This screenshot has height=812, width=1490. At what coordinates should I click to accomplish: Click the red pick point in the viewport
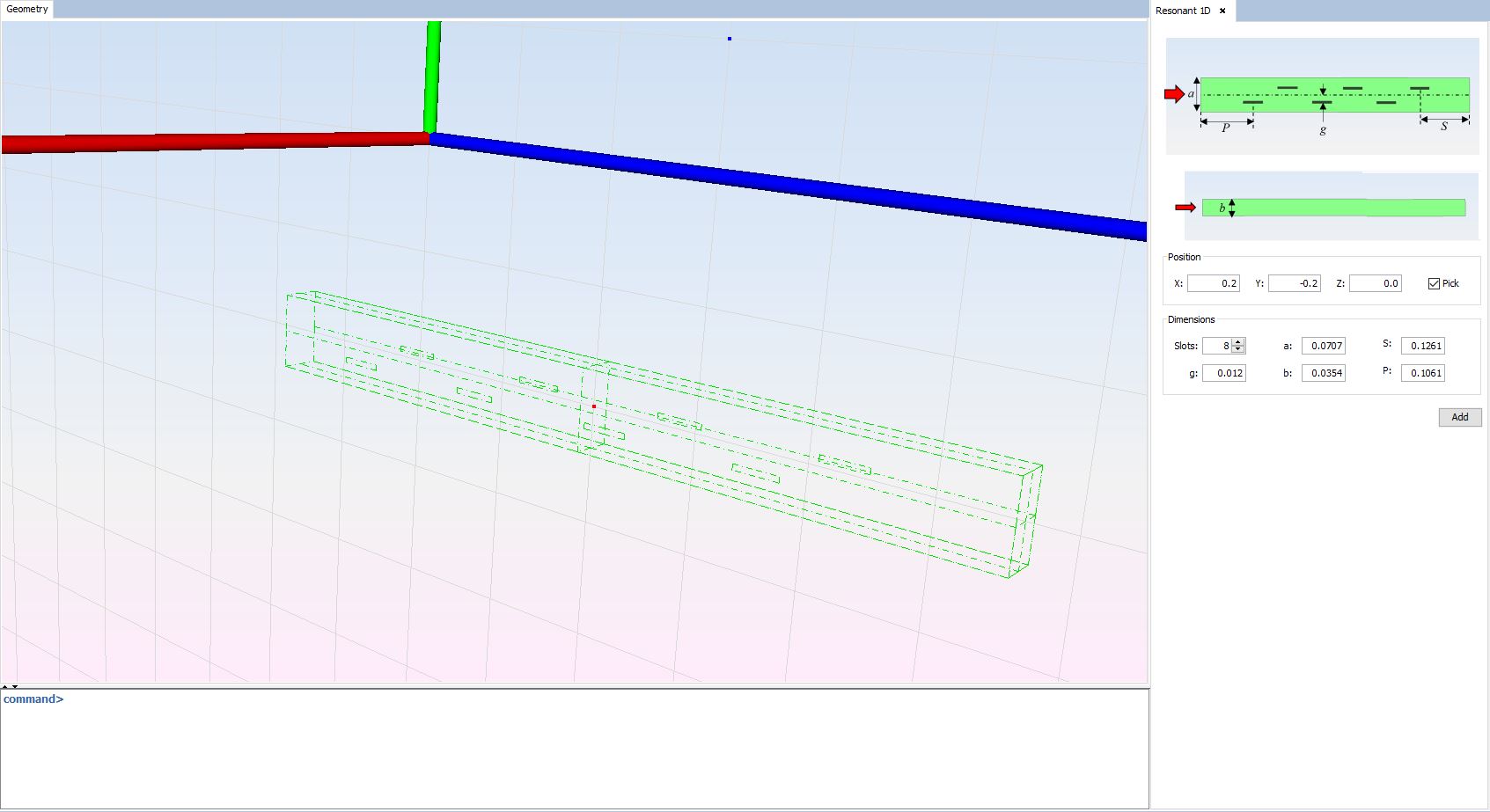[594, 406]
